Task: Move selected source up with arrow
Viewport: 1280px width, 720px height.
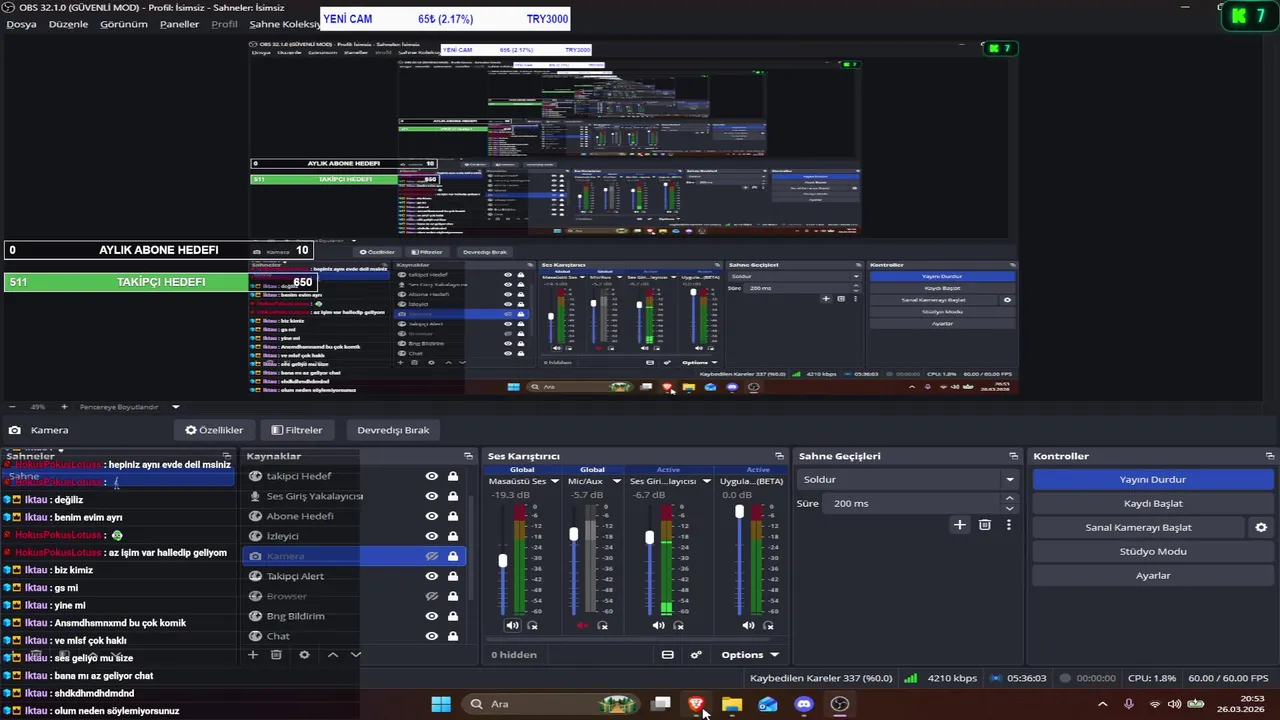Action: 333,655
